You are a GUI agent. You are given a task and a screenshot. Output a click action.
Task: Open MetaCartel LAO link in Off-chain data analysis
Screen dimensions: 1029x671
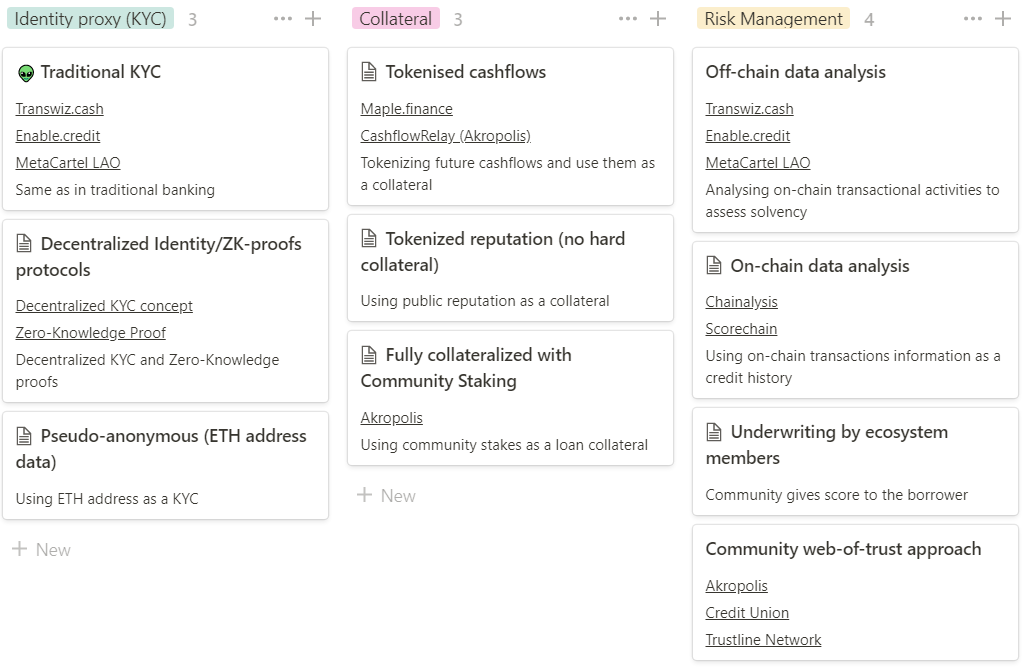pyautogui.click(x=758, y=163)
